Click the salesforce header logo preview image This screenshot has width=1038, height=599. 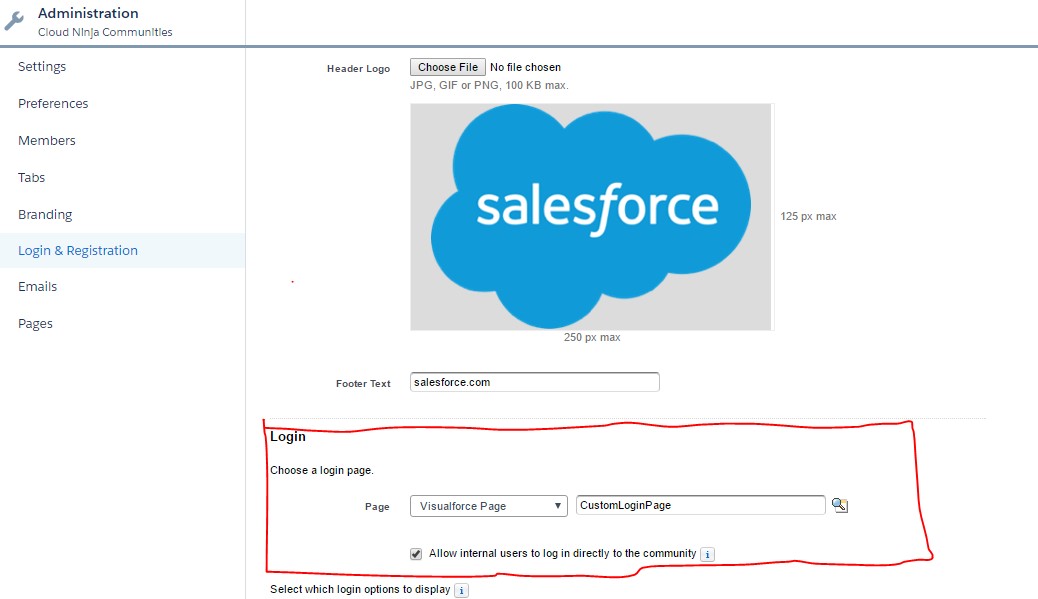click(x=590, y=216)
